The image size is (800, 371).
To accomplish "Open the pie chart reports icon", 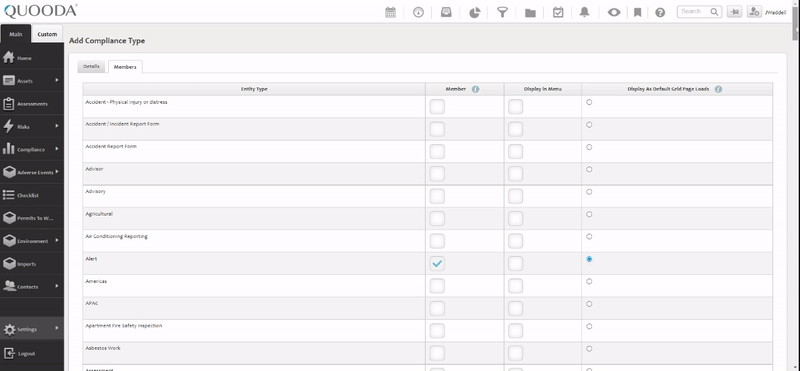I will (x=474, y=12).
